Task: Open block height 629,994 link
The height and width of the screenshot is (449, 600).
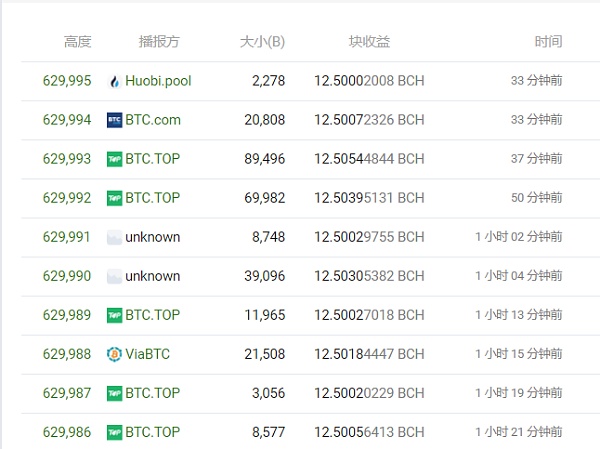Action: click(x=67, y=120)
